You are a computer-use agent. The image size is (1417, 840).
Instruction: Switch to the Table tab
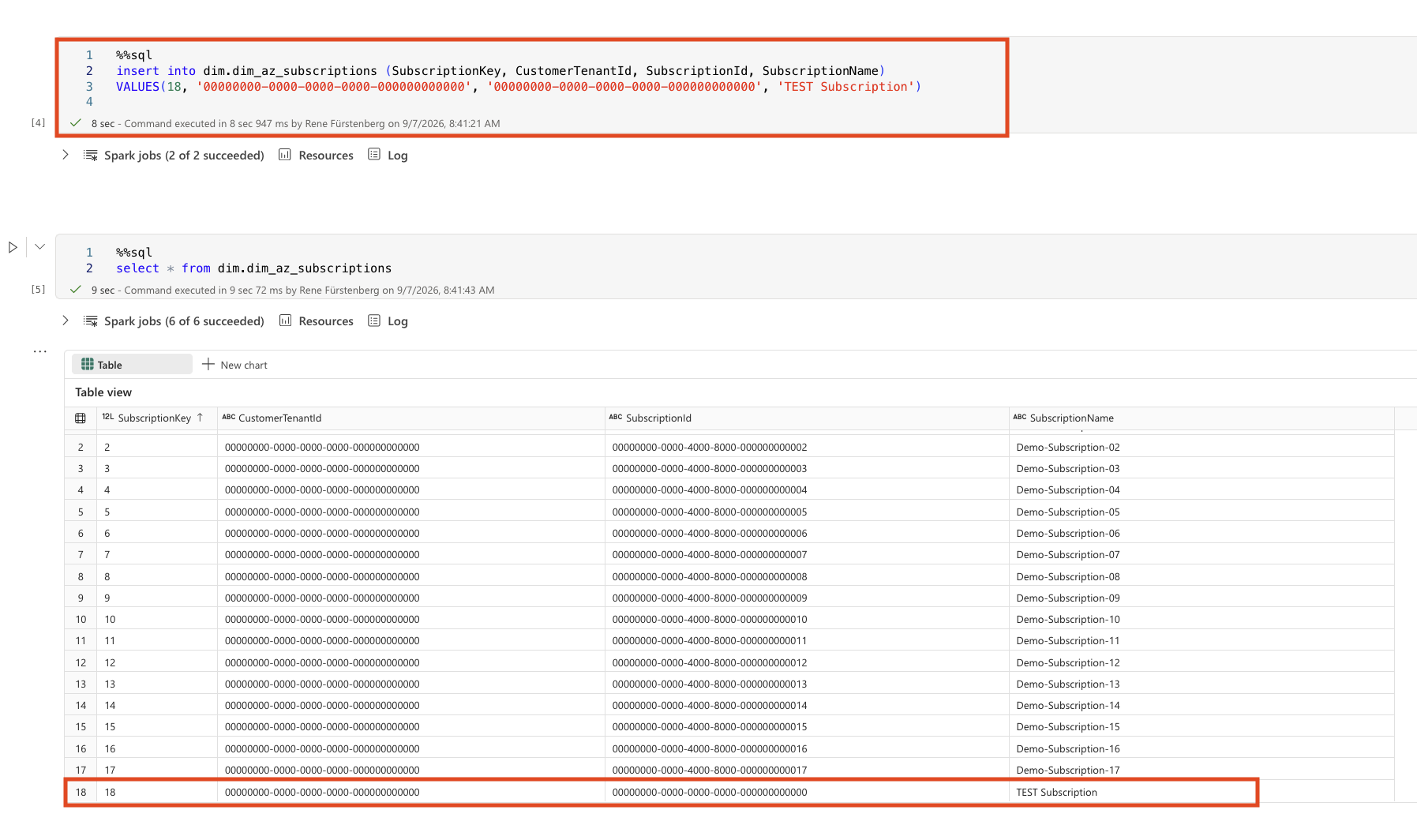tap(132, 364)
